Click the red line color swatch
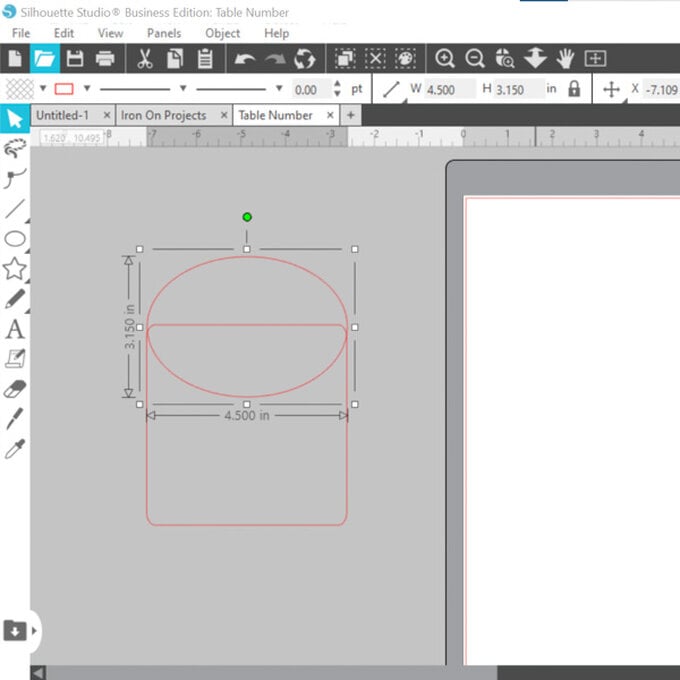 coord(64,89)
